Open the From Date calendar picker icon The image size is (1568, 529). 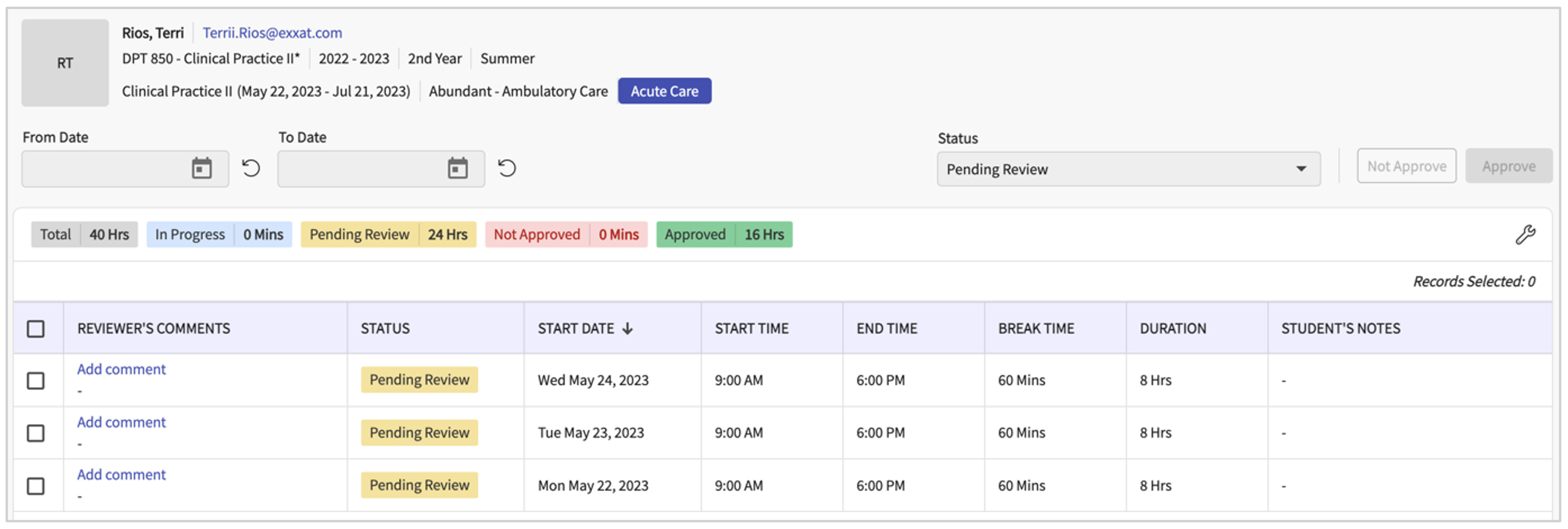[x=202, y=168]
